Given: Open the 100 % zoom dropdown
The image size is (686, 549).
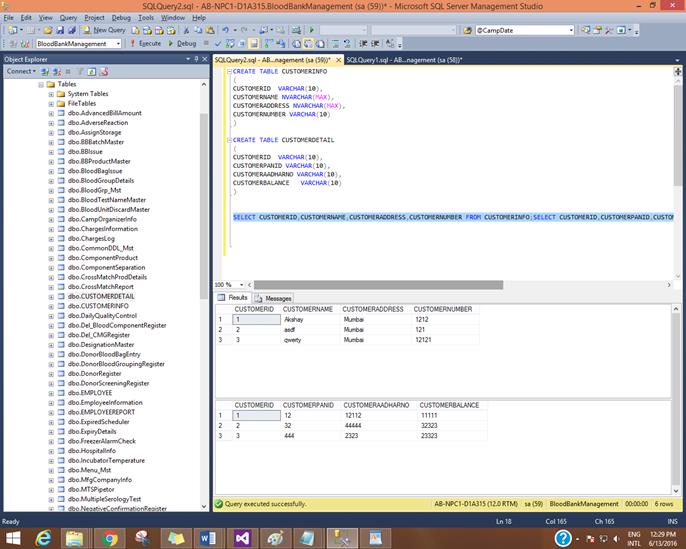Looking at the screenshot, I should tap(242, 285).
